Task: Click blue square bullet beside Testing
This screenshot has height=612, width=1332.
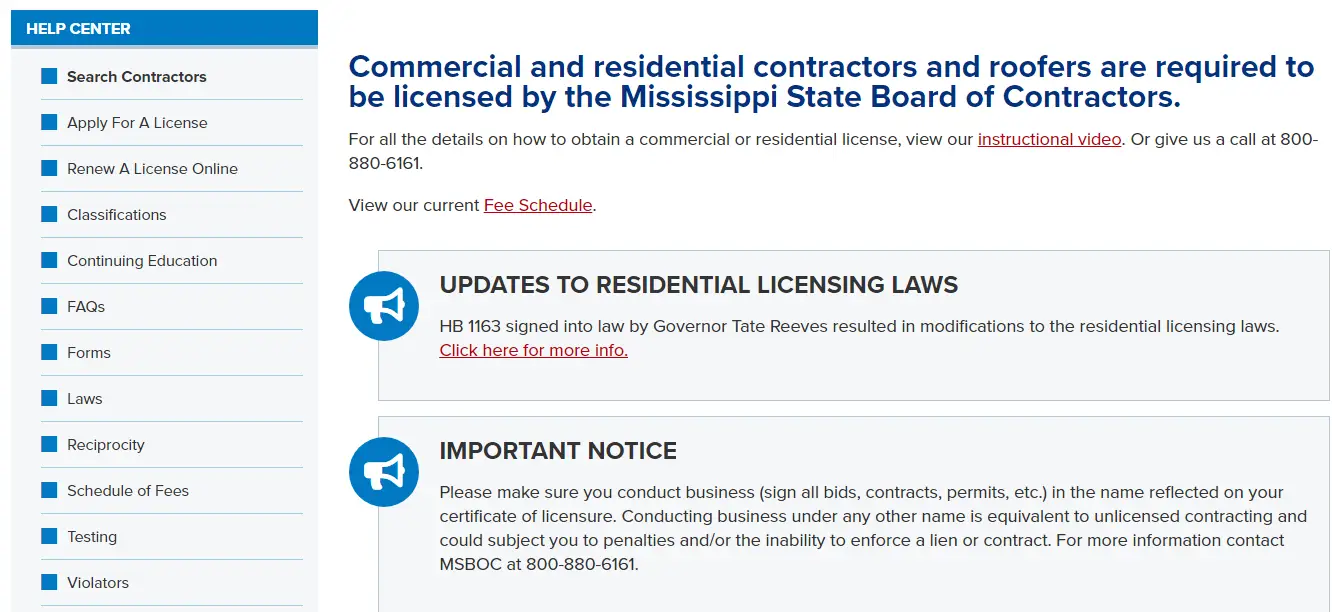Action: click(x=49, y=537)
